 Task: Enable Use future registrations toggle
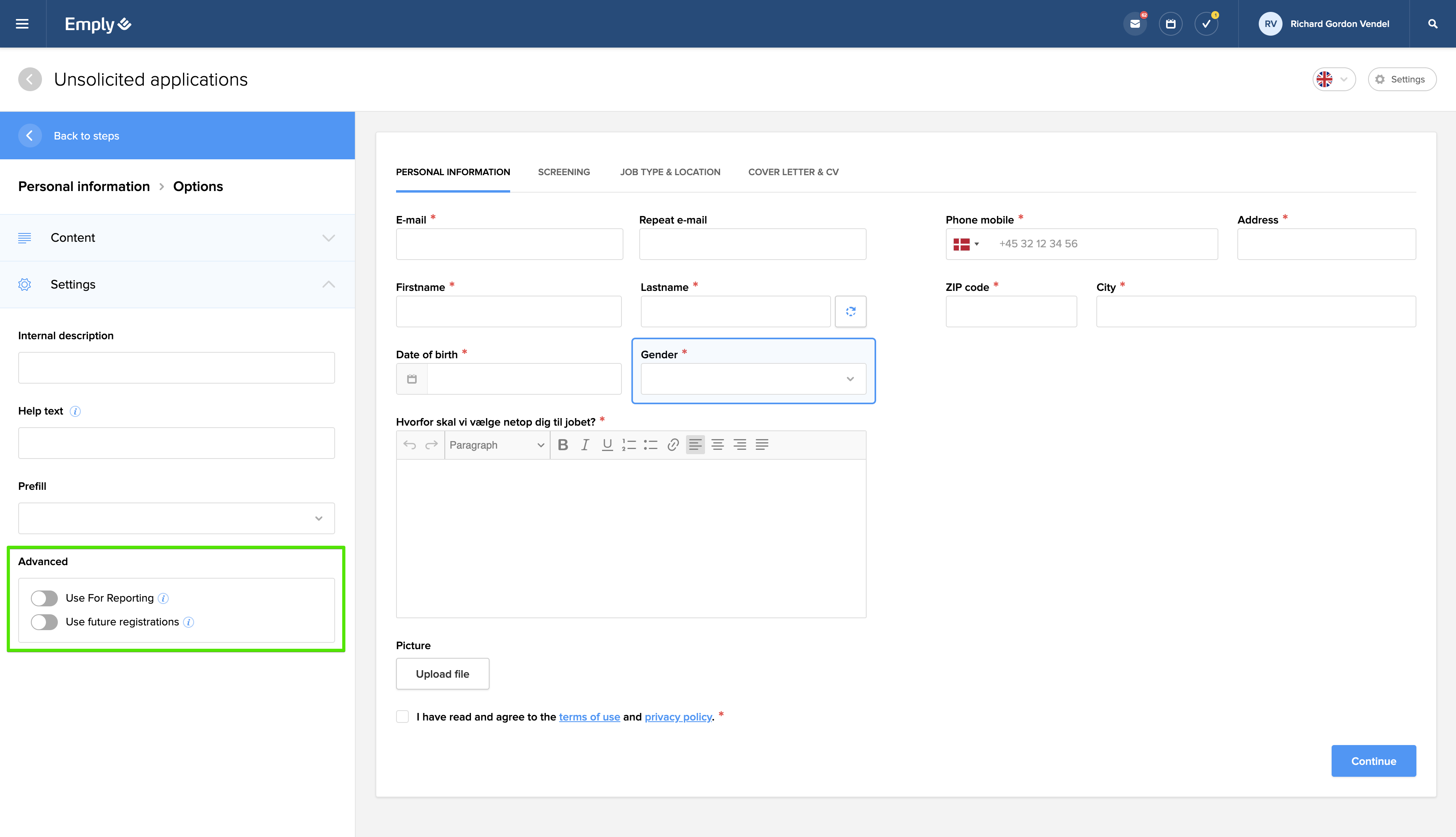coord(44,622)
